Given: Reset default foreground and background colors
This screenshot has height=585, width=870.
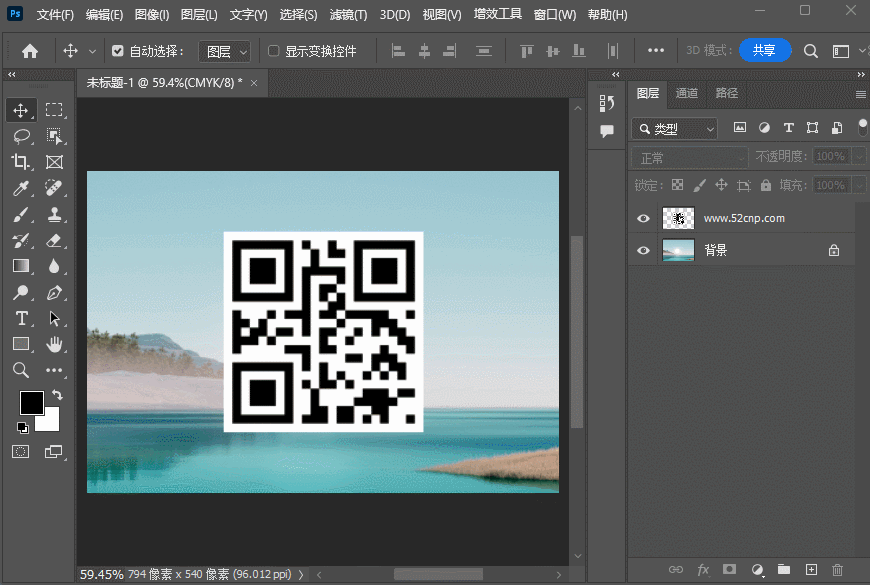Looking at the screenshot, I should (x=22, y=427).
